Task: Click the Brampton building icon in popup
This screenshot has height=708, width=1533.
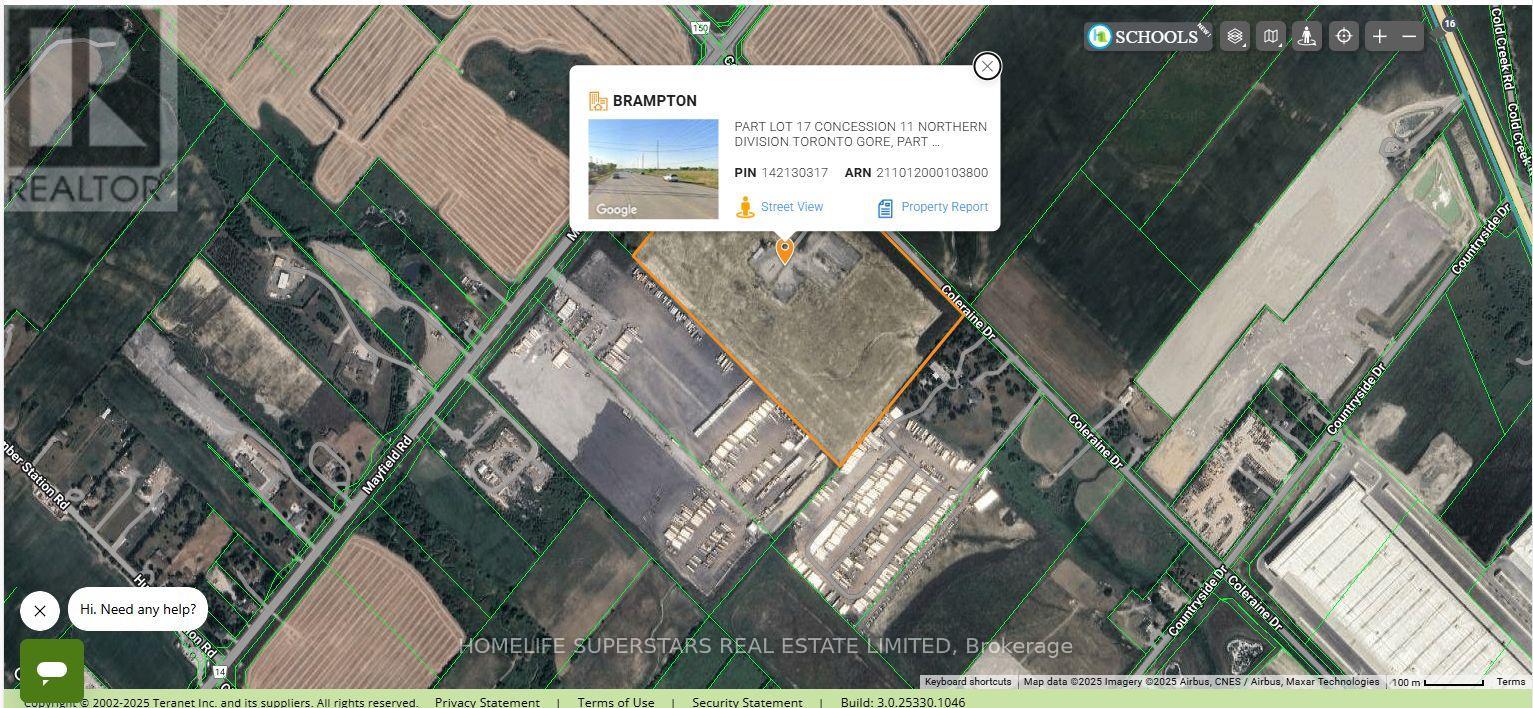Action: click(x=598, y=101)
